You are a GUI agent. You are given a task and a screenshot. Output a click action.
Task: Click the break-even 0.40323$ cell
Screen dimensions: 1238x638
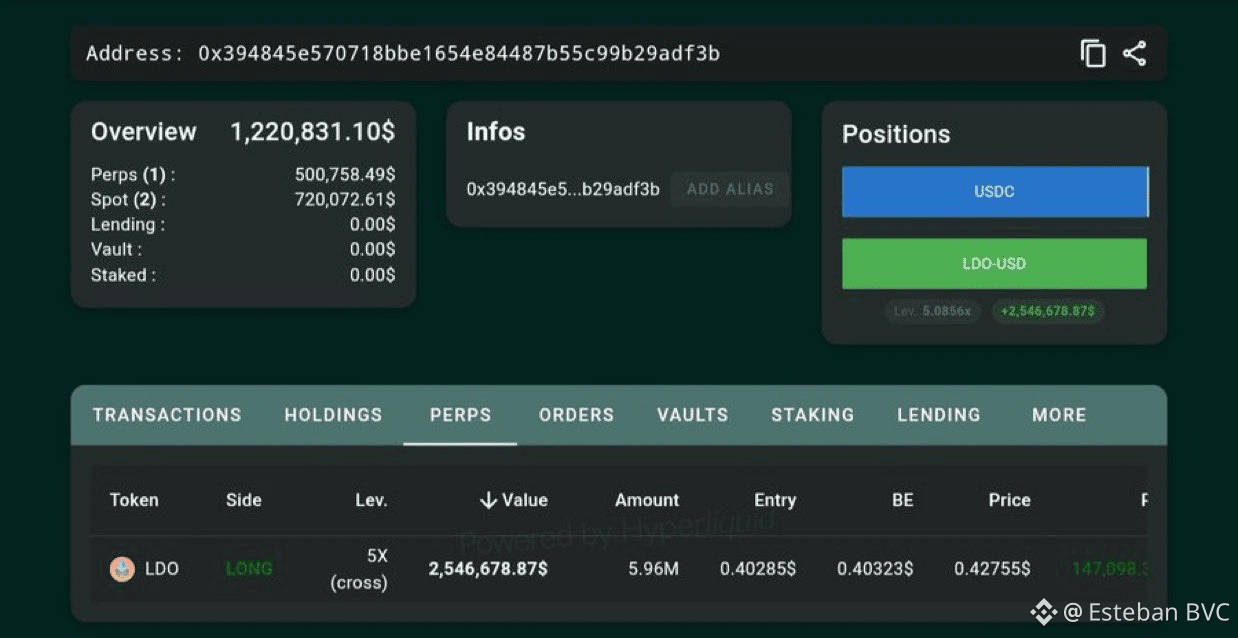coord(875,568)
